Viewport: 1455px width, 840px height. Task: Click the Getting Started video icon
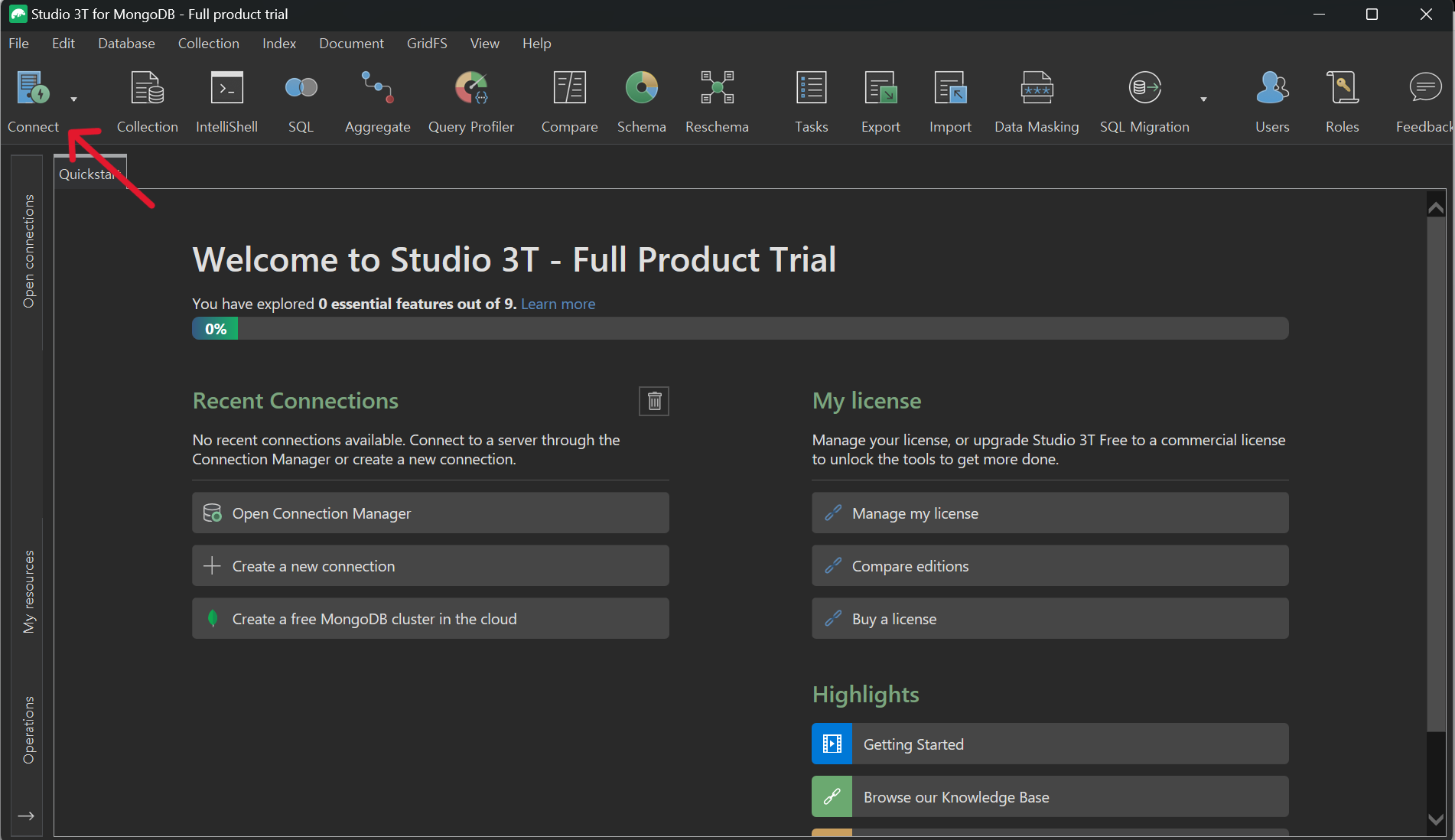click(x=832, y=744)
